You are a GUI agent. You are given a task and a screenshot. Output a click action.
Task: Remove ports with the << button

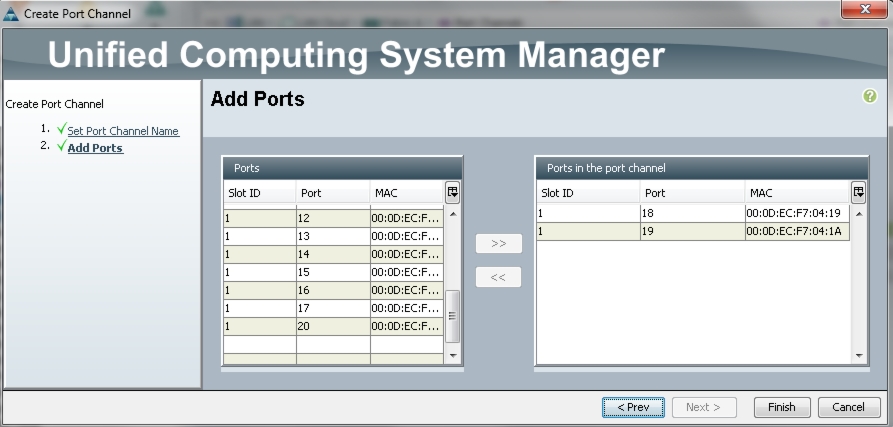pos(498,277)
